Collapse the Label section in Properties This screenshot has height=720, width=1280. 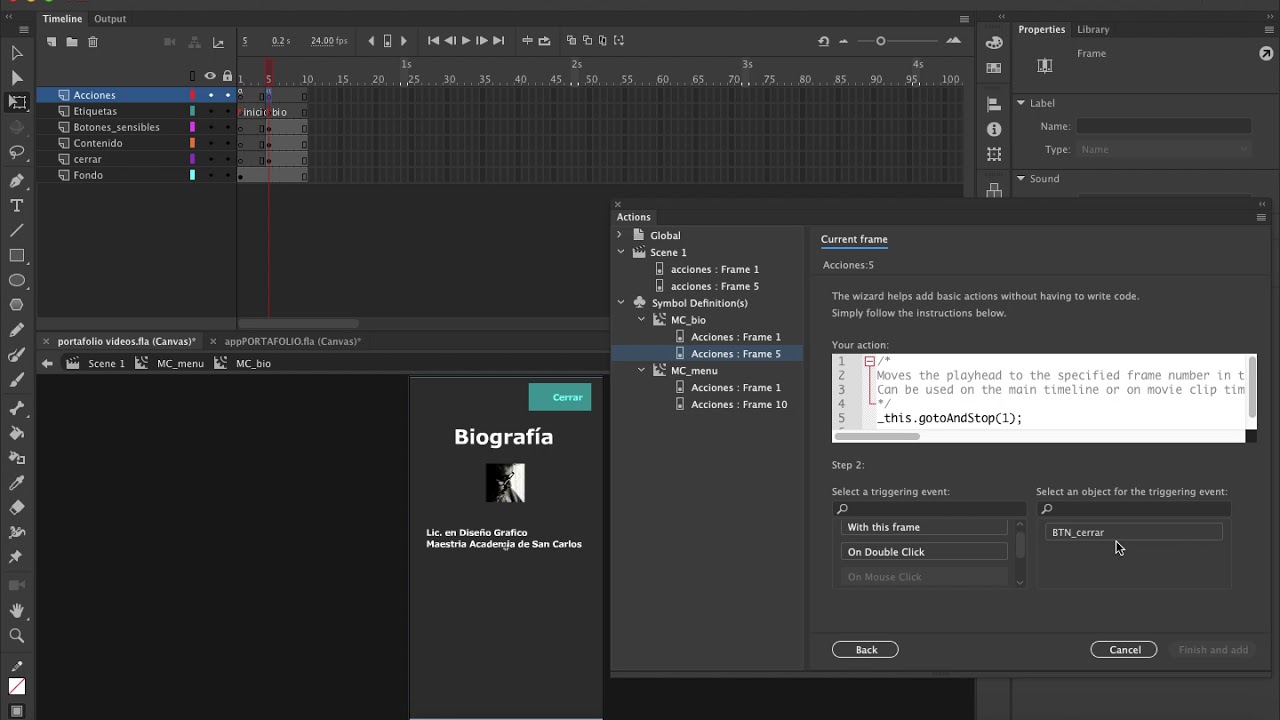tap(1021, 103)
